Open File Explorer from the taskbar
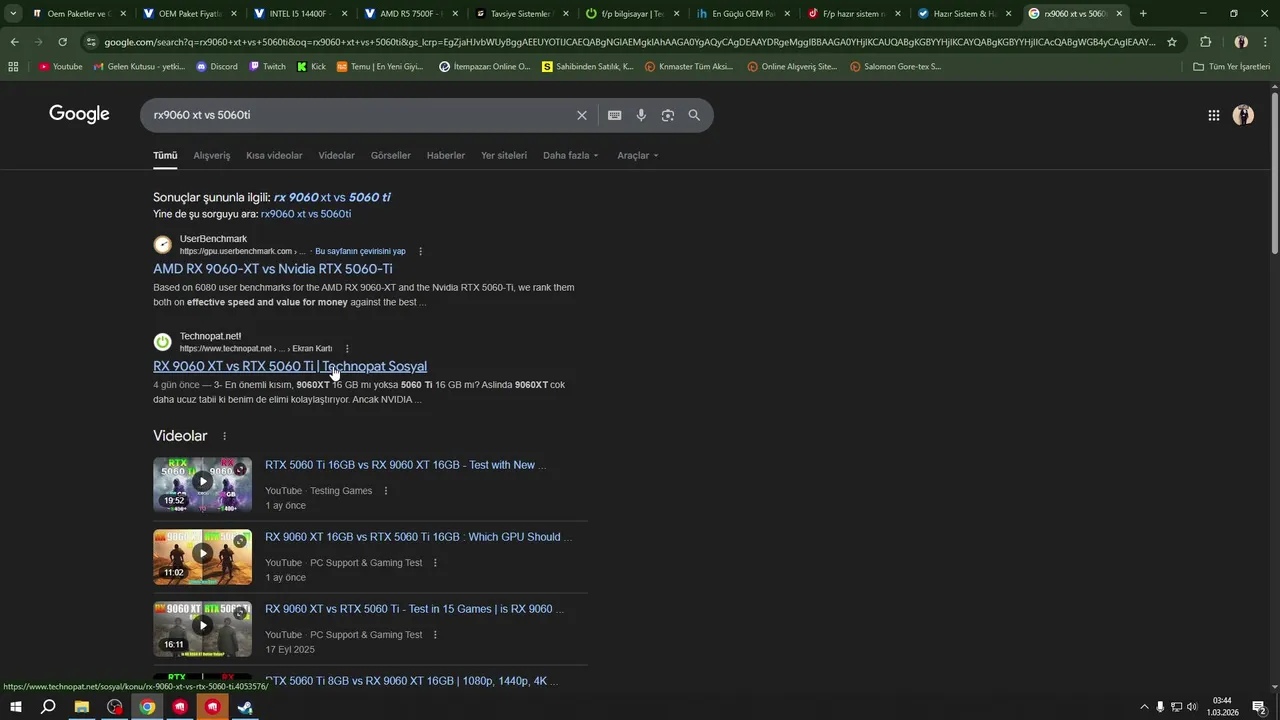1280x720 pixels. click(81, 707)
